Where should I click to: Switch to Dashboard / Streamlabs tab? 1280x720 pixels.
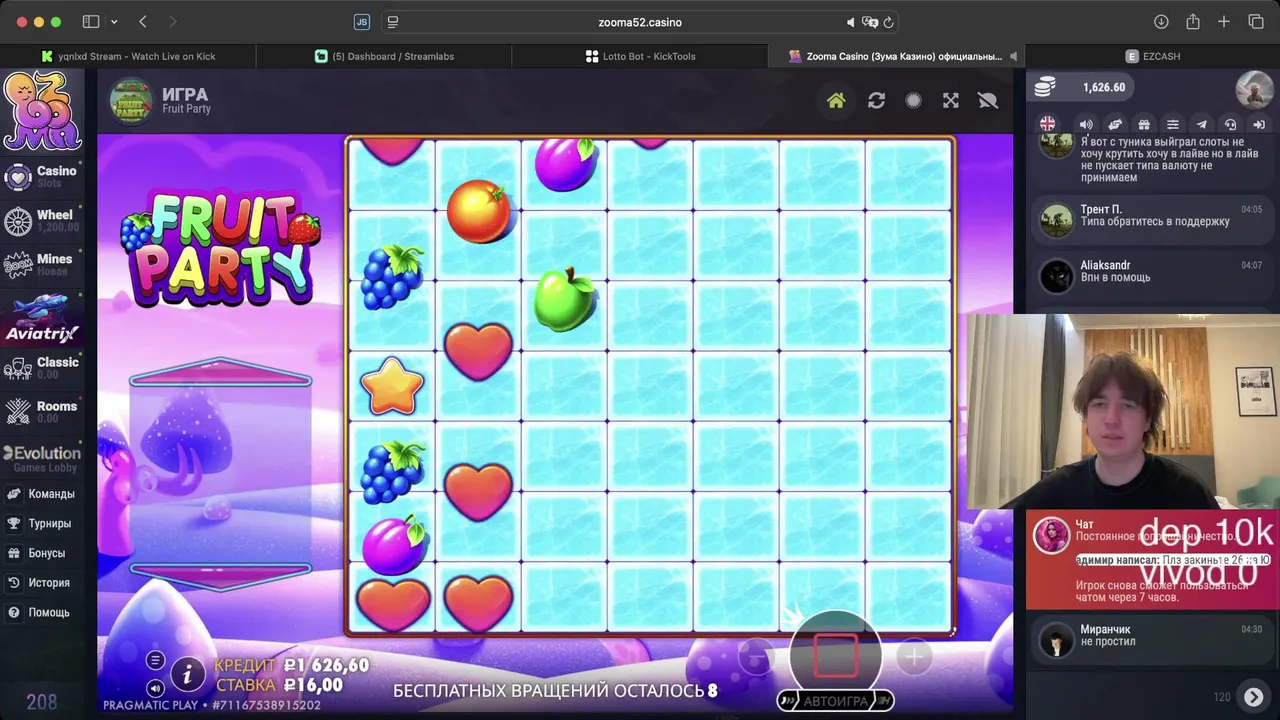pyautogui.click(x=384, y=56)
